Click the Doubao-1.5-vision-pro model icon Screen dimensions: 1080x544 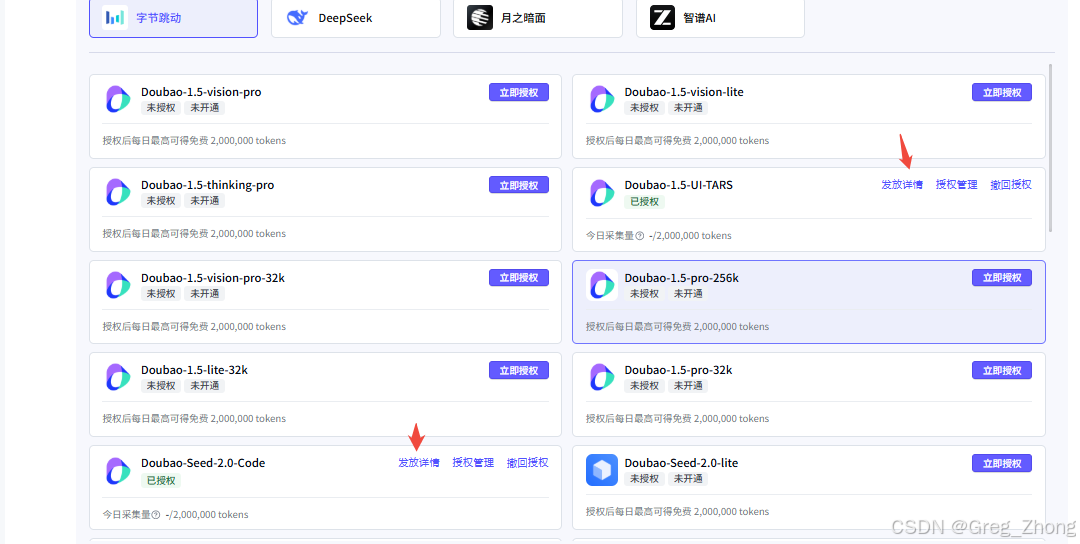[x=118, y=99]
